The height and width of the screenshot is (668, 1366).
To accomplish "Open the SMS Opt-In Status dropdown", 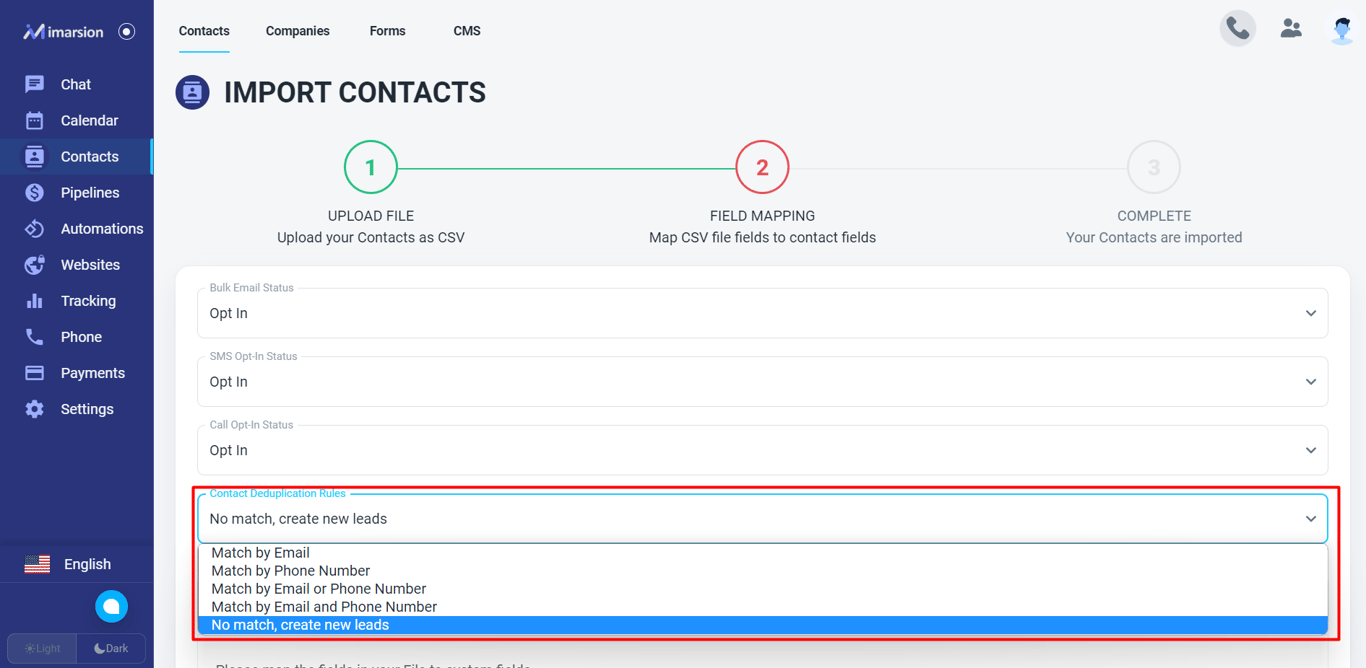I will [x=762, y=381].
